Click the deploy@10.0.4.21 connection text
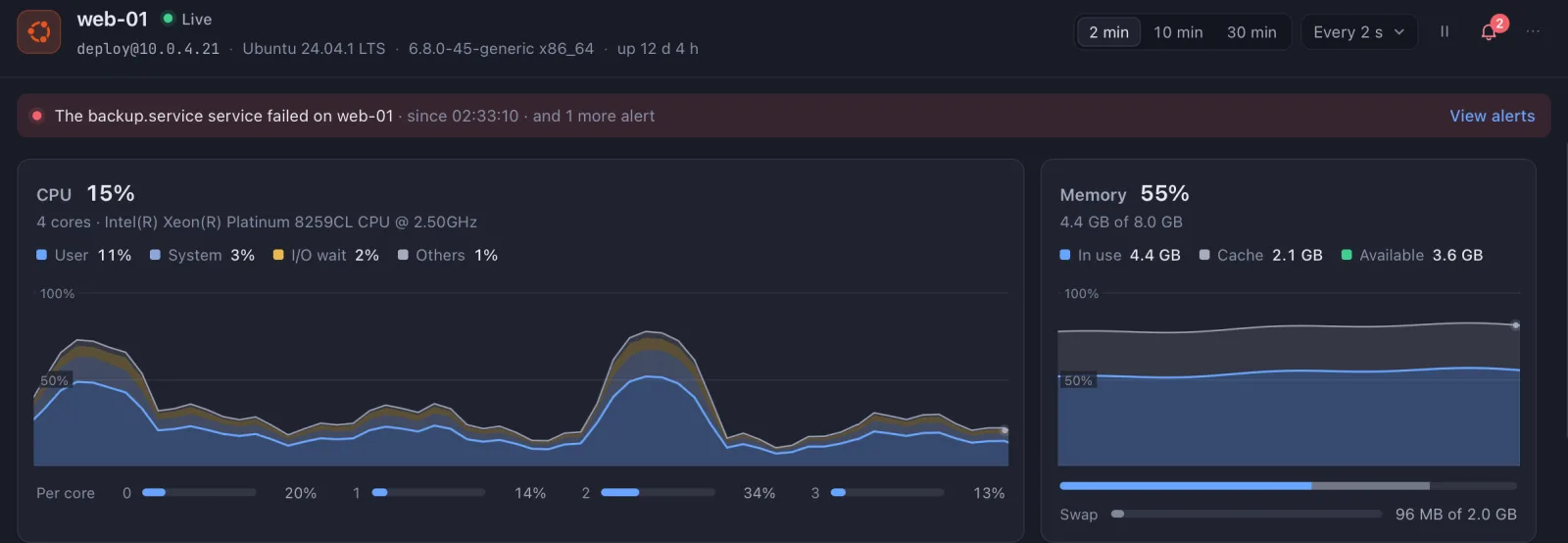This screenshot has width=1568, height=543. pos(148,48)
